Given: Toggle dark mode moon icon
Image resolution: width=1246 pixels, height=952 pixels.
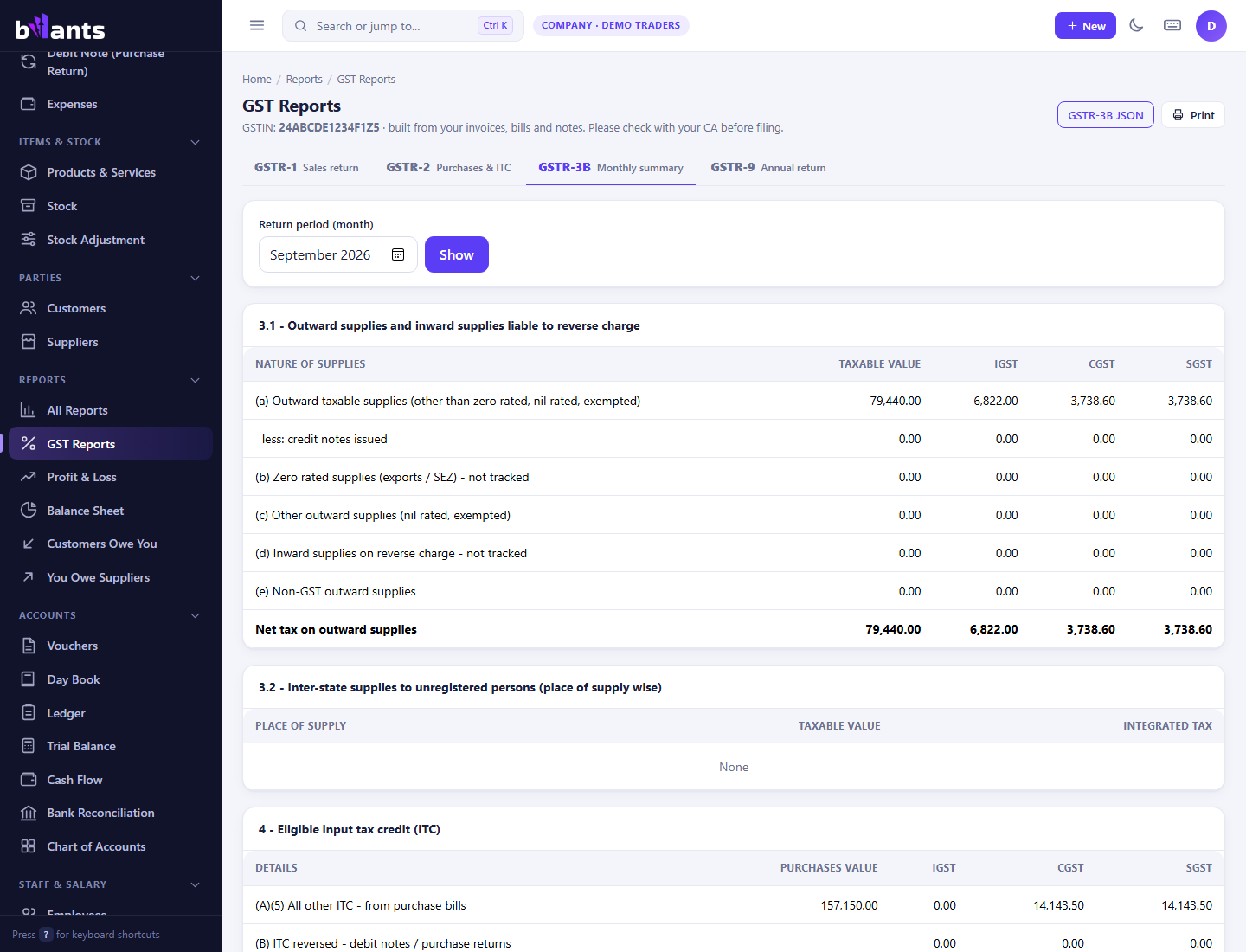Looking at the screenshot, I should (1136, 25).
